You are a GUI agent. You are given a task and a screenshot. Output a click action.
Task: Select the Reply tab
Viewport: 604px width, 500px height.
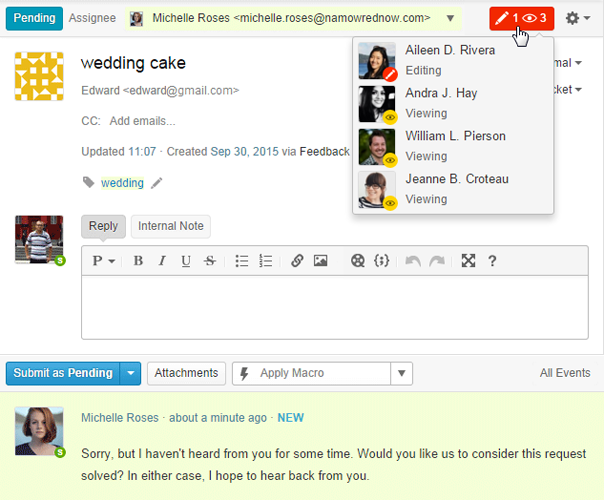103,226
